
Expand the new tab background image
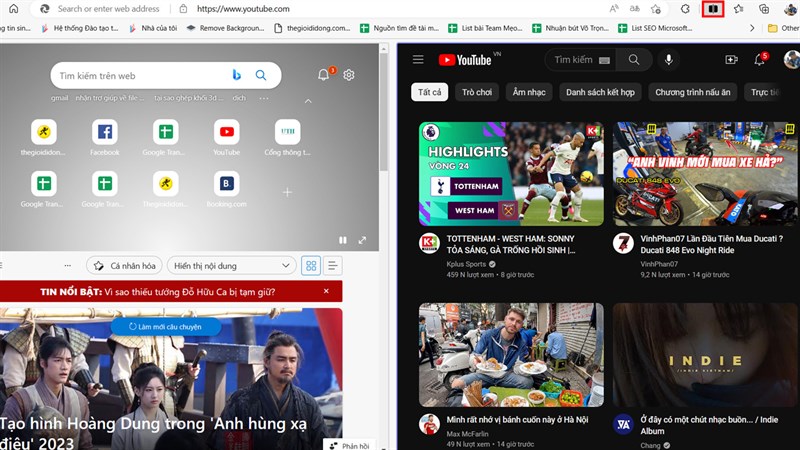click(362, 240)
